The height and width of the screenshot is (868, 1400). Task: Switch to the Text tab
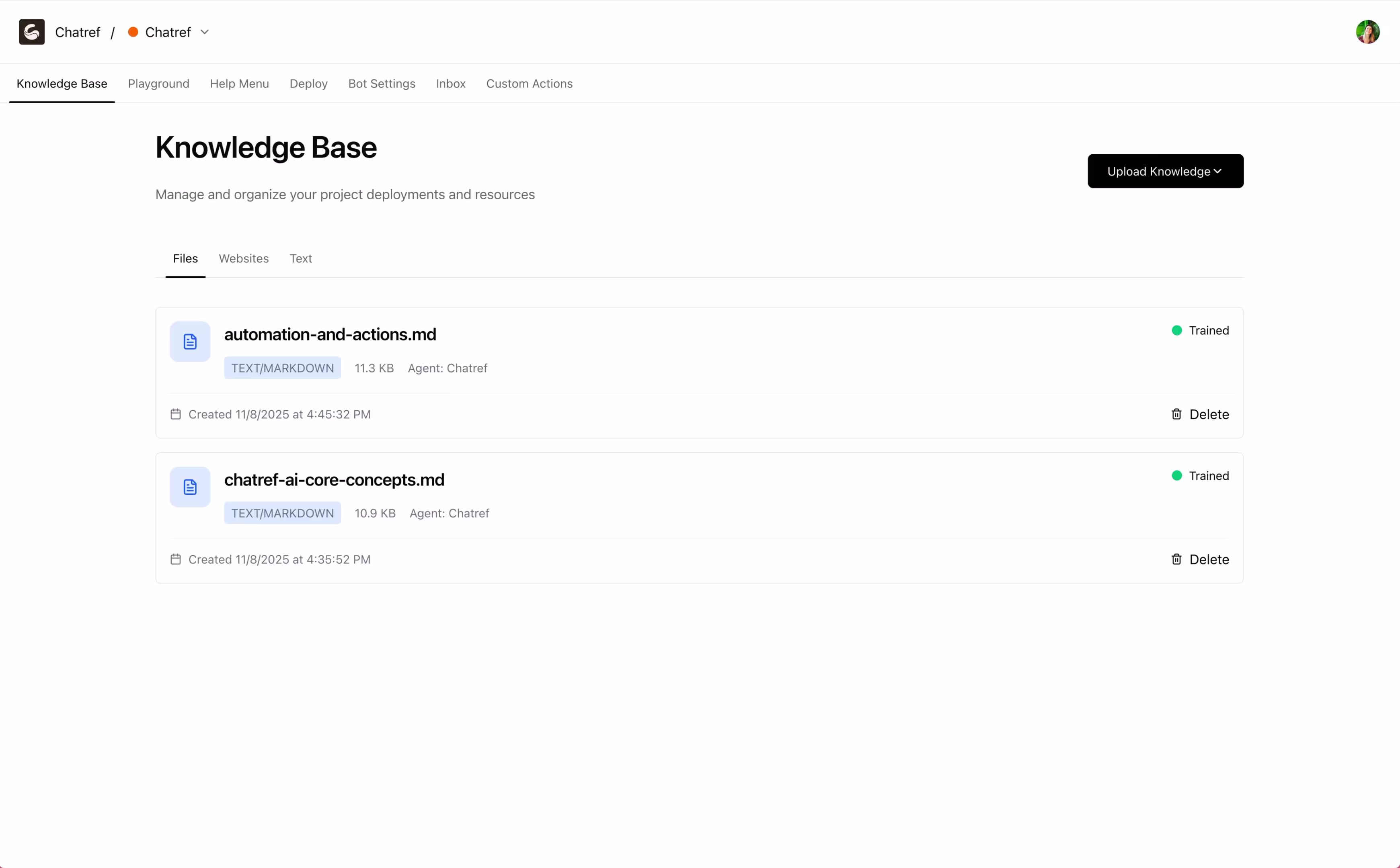pyautogui.click(x=301, y=258)
